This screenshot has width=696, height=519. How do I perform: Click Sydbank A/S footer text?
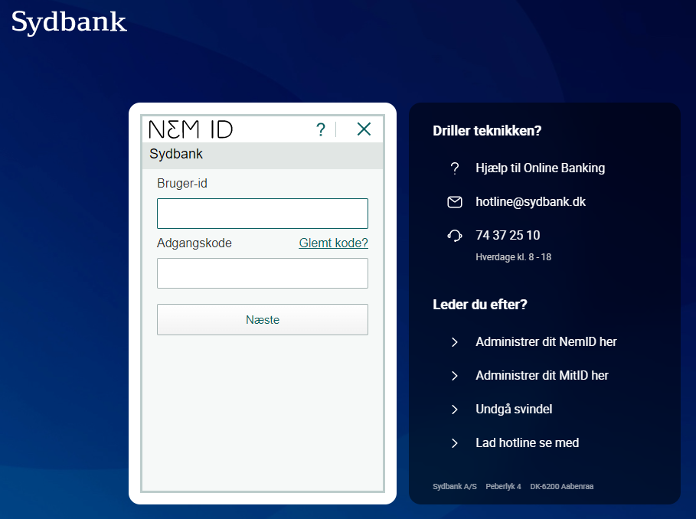click(455, 487)
